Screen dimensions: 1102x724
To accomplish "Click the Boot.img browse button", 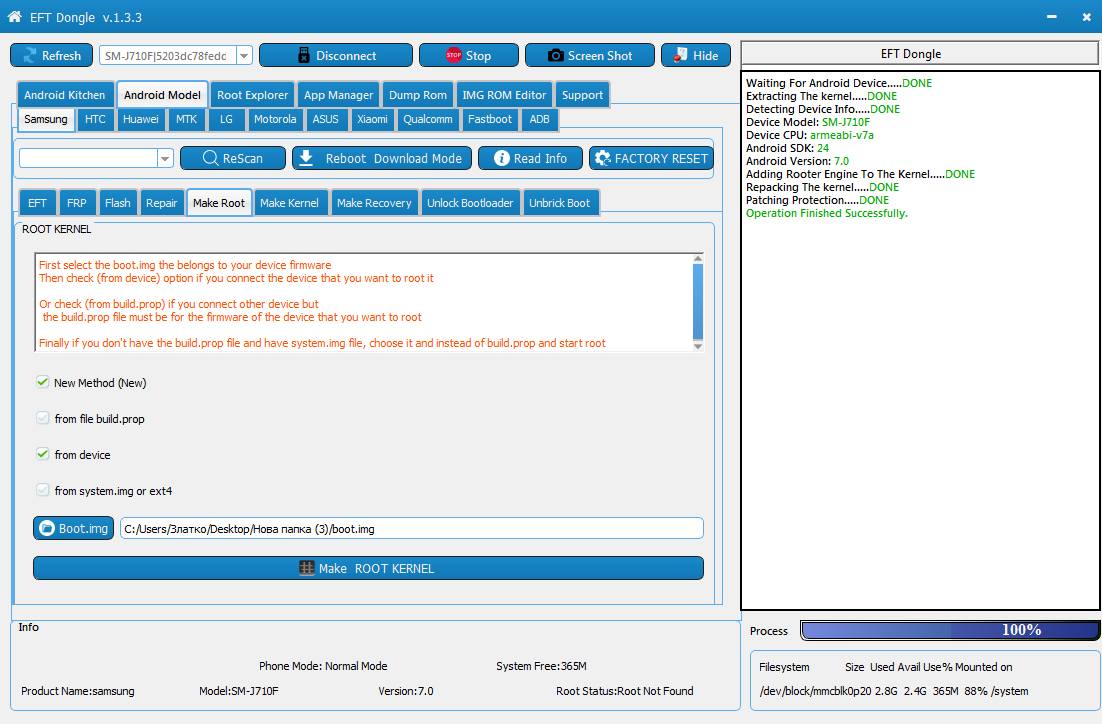I will [x=73, y=529].
